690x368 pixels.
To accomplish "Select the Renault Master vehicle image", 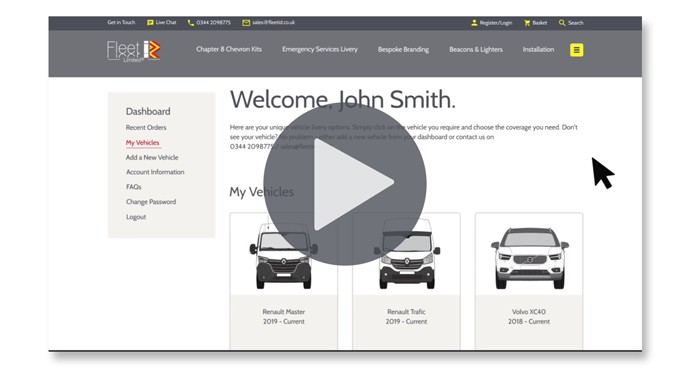I will pyautogui.click(x=283, y=254).
